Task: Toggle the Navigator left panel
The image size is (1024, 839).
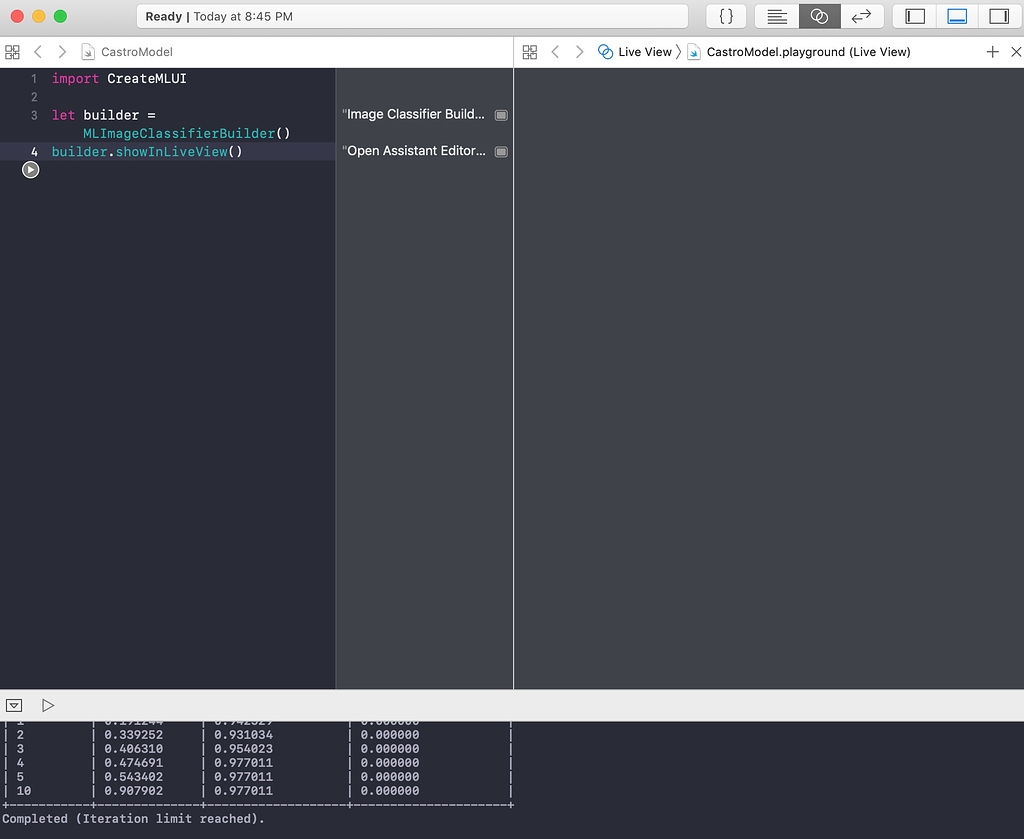Action: pos(915,16)
